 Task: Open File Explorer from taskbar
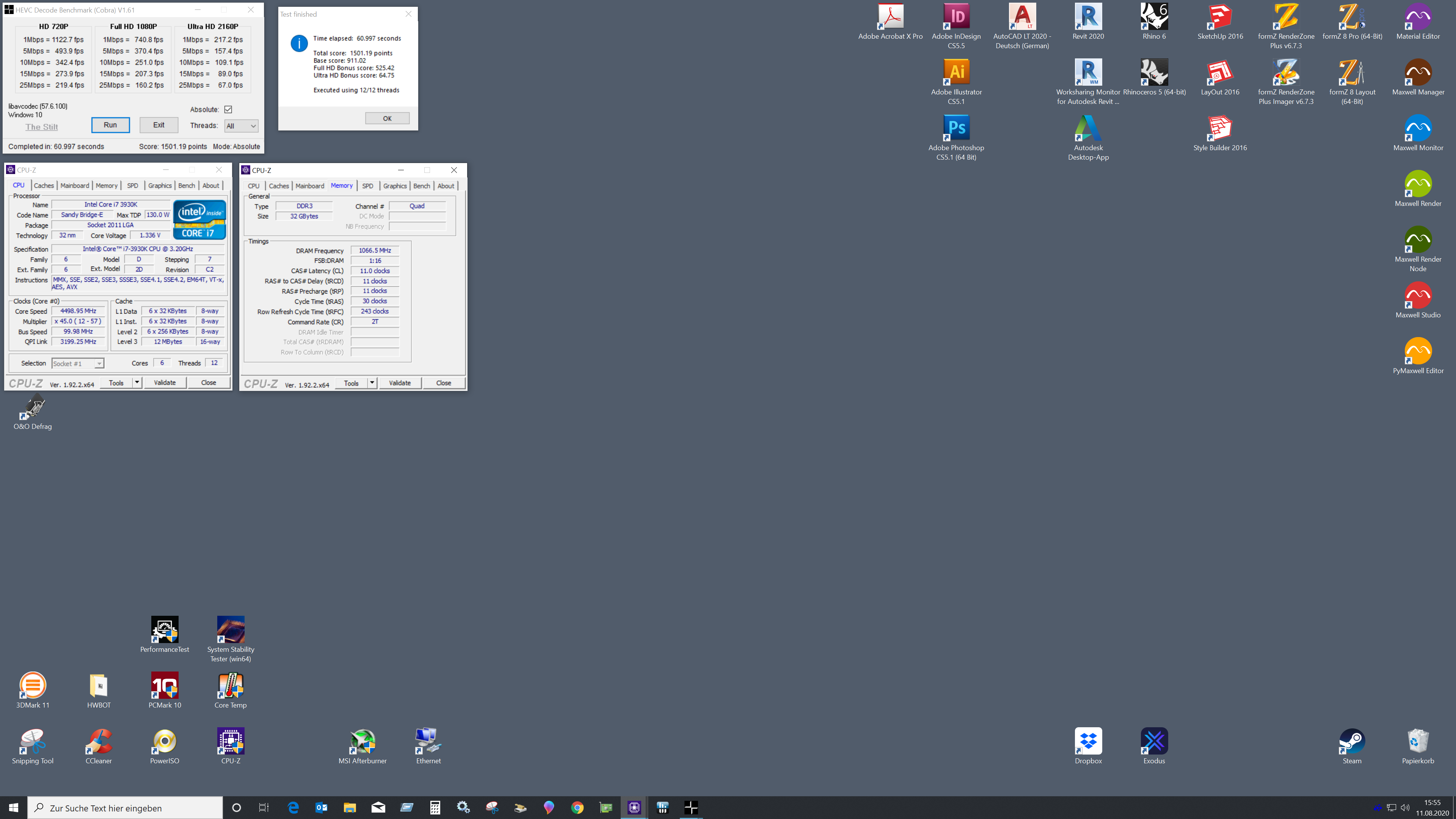tap(349, 808)
